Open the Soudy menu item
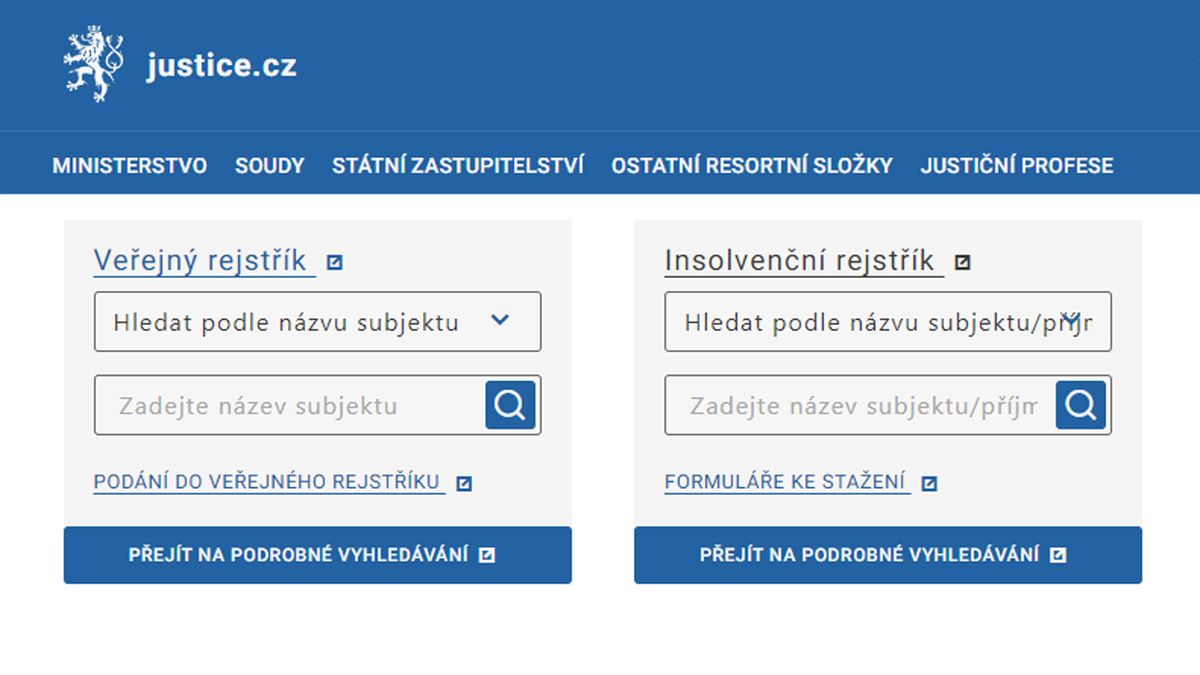1200x675 pixels. (x=270, y=165)
